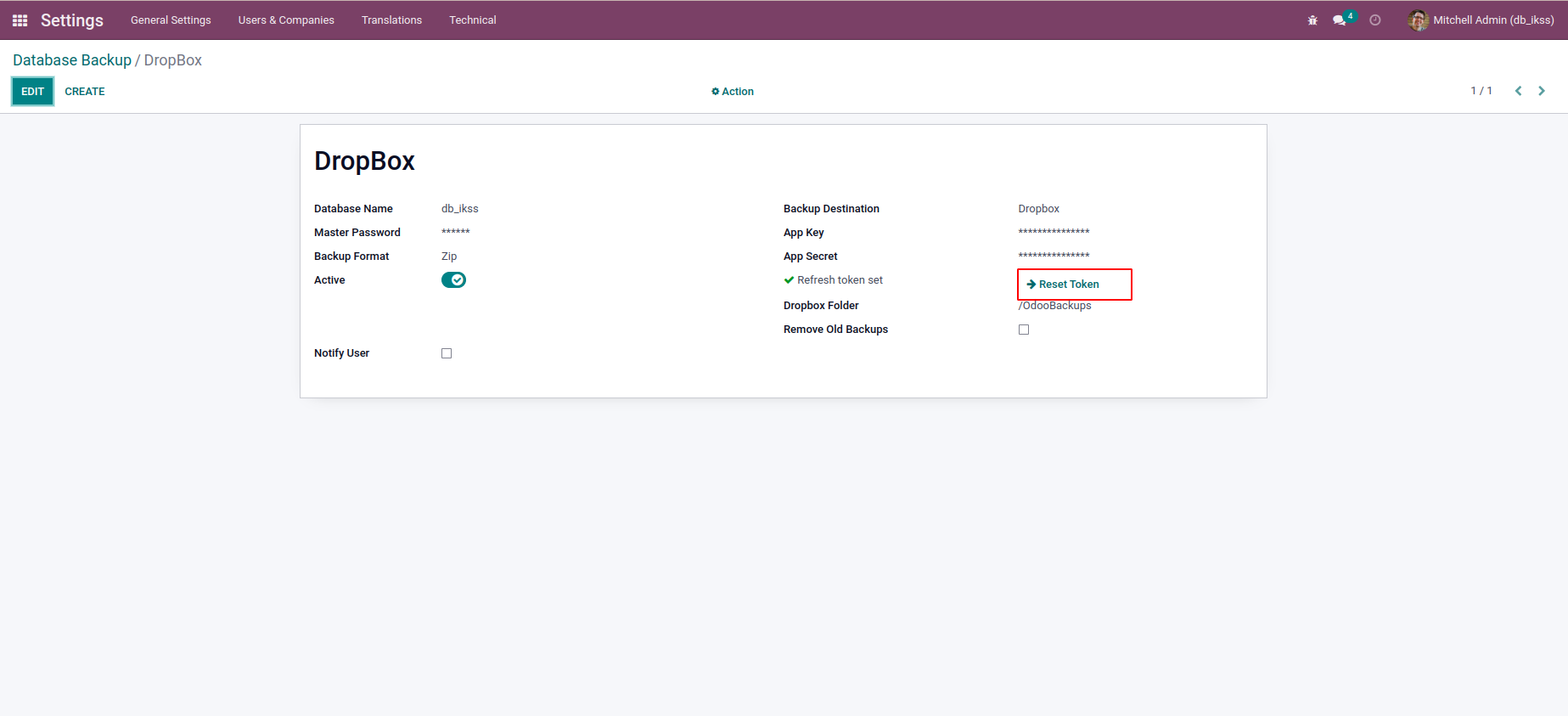Go to next record arrow
1568x716 pixels.
coord(1542,91)
